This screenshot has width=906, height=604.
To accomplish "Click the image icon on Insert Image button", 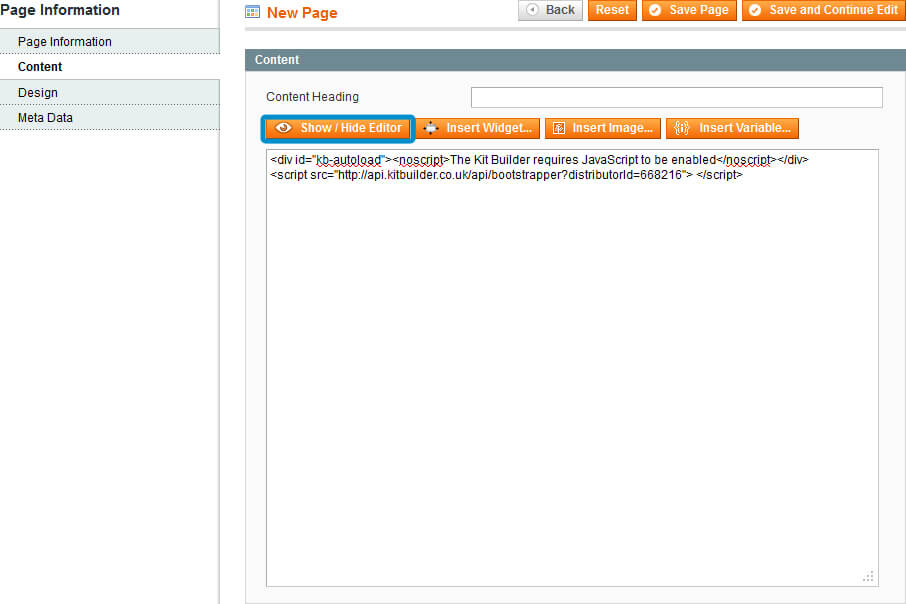I will [559, 128].
